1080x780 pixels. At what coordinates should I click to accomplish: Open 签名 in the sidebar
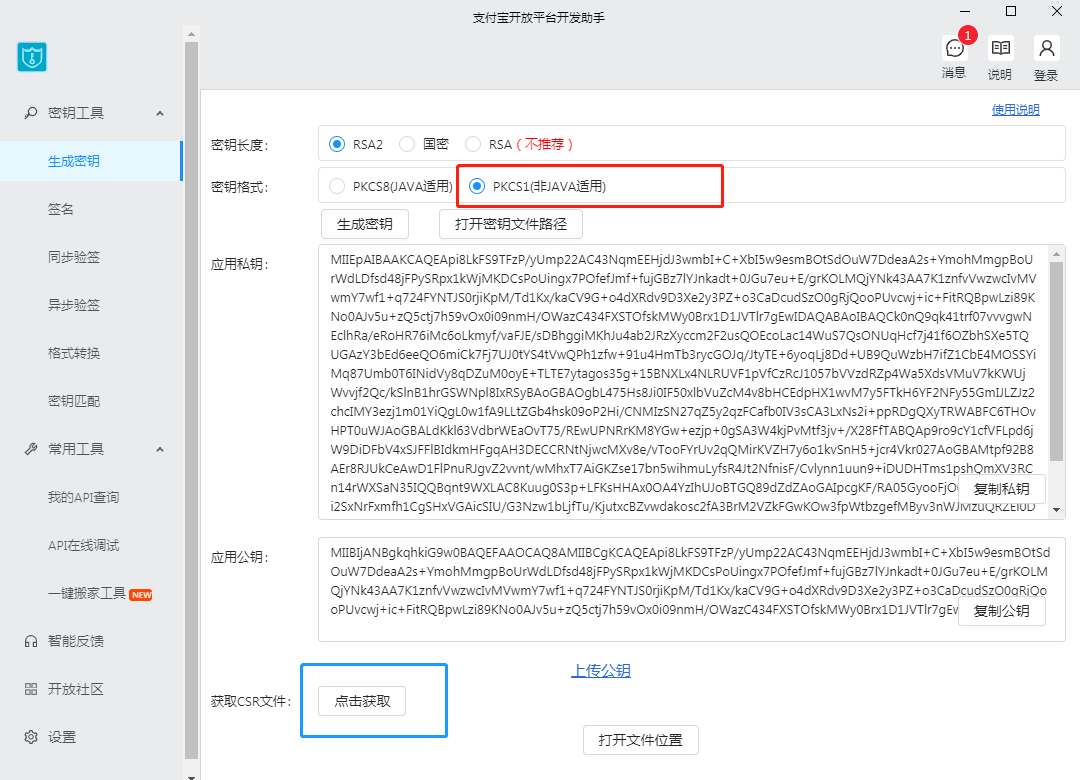point(61,209)
